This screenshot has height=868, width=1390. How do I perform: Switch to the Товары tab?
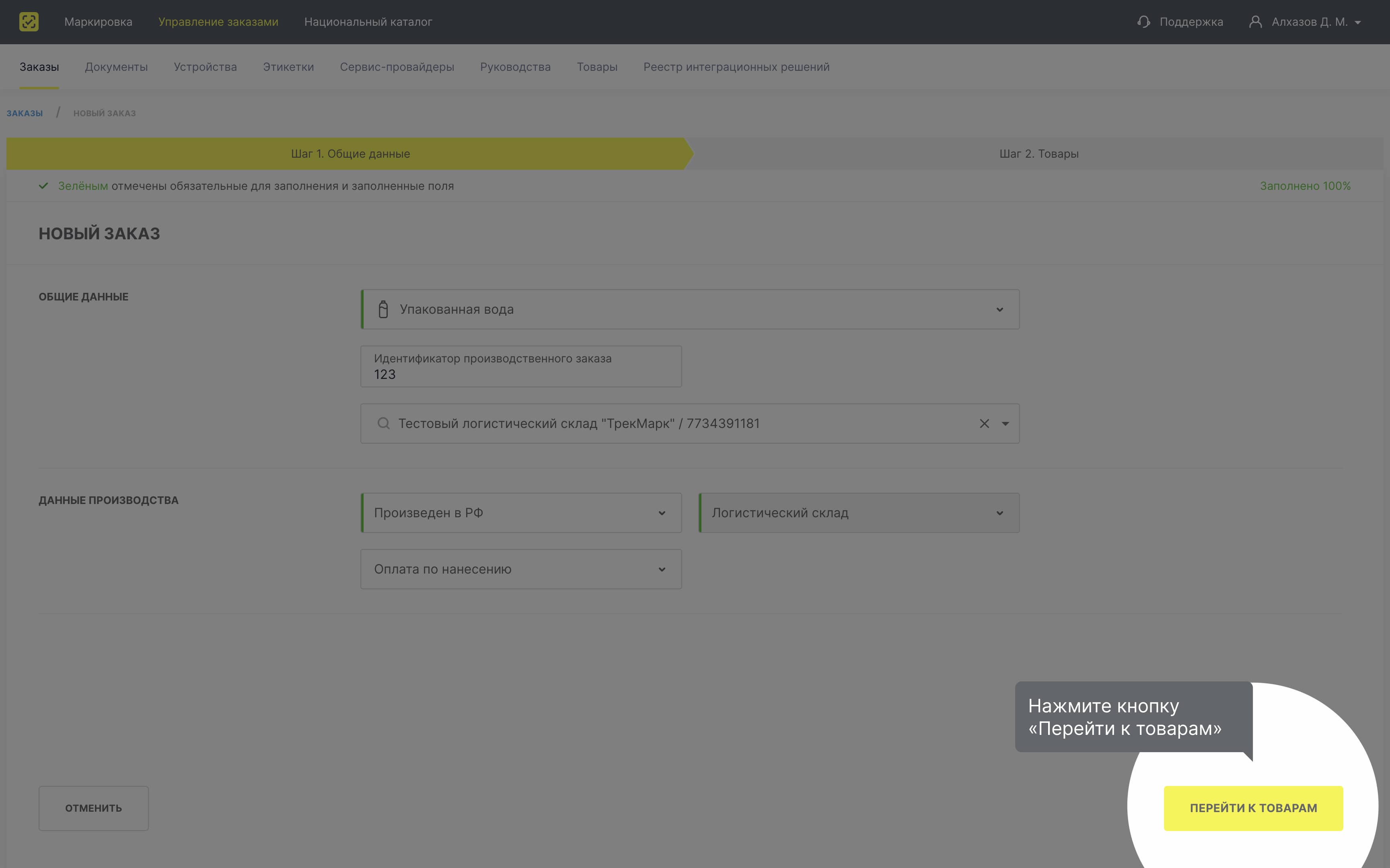597,67
